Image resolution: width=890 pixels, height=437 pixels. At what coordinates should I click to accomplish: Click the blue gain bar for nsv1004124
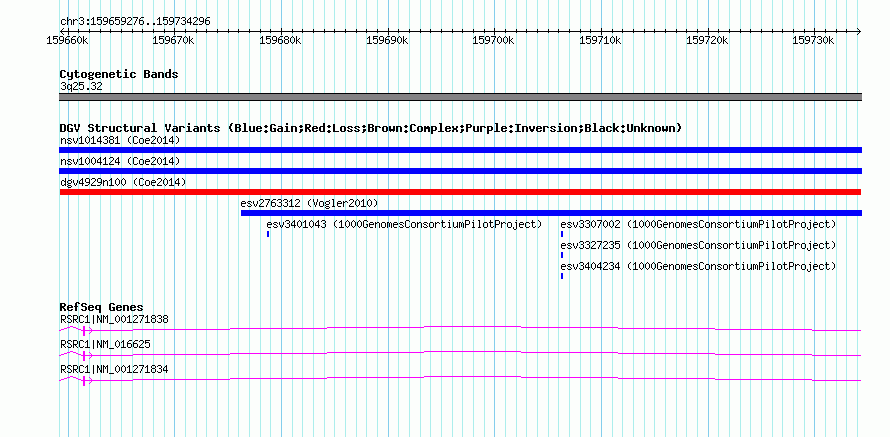[x=460, y=171]
